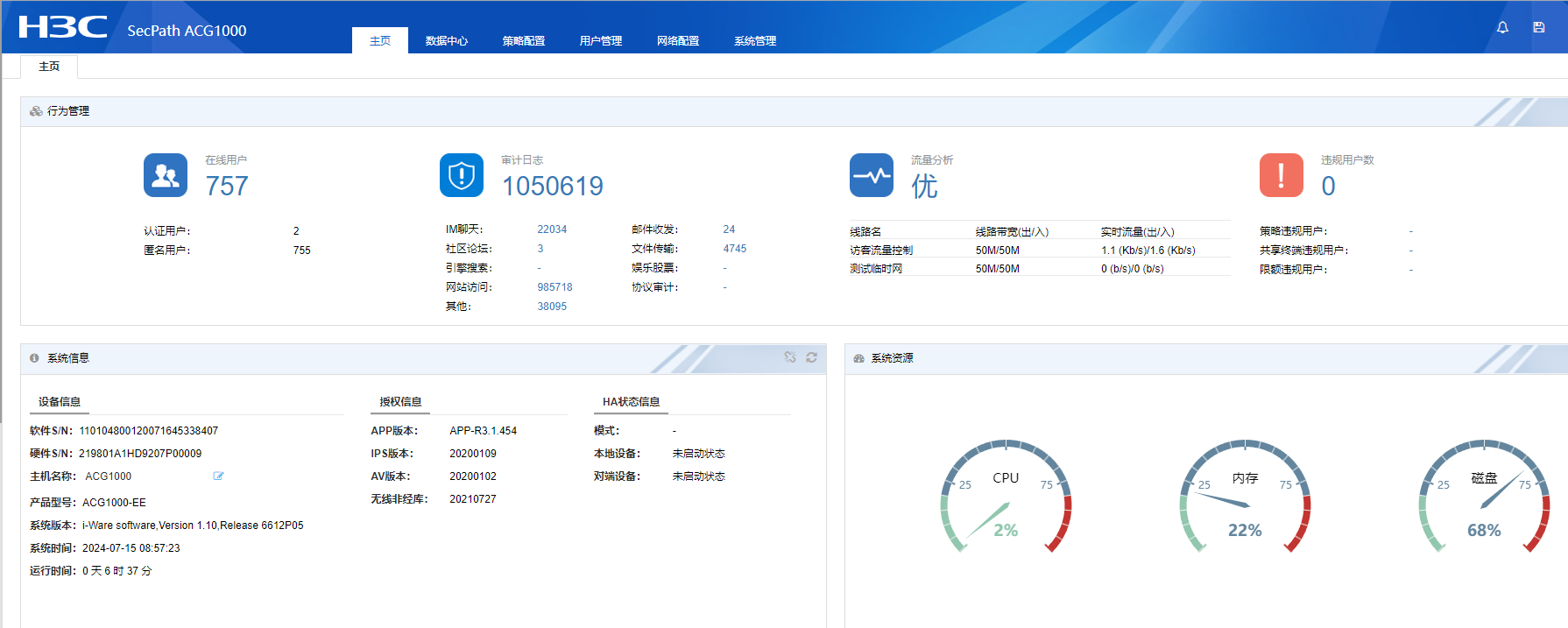Click the 审计日志 shield icon

click(x=462, y=175)
